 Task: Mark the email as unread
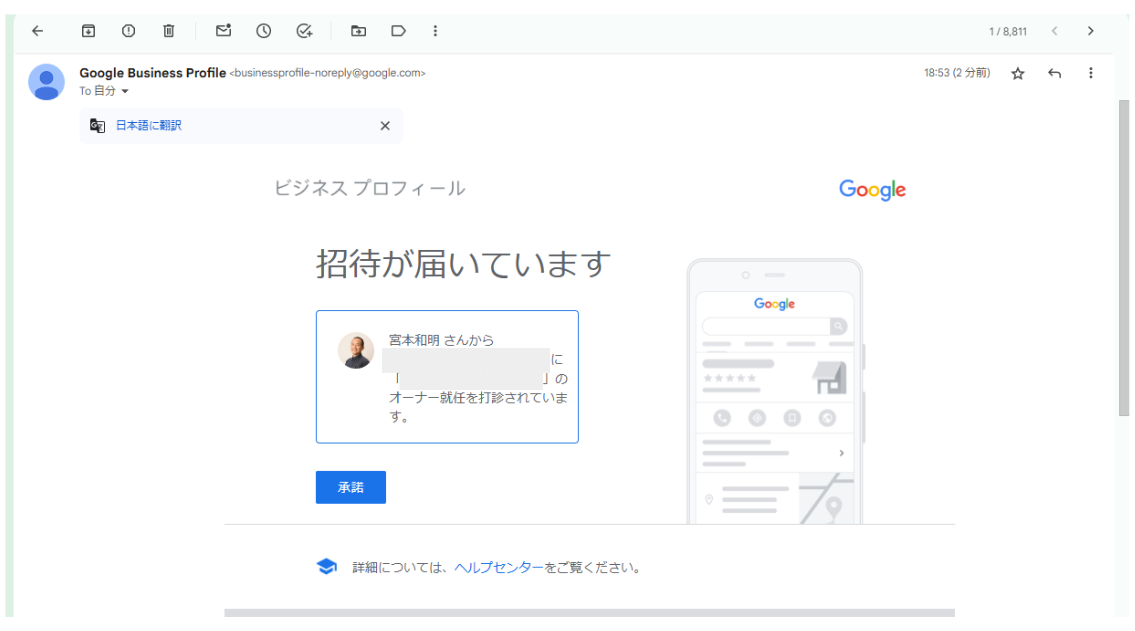coord(223,30)
